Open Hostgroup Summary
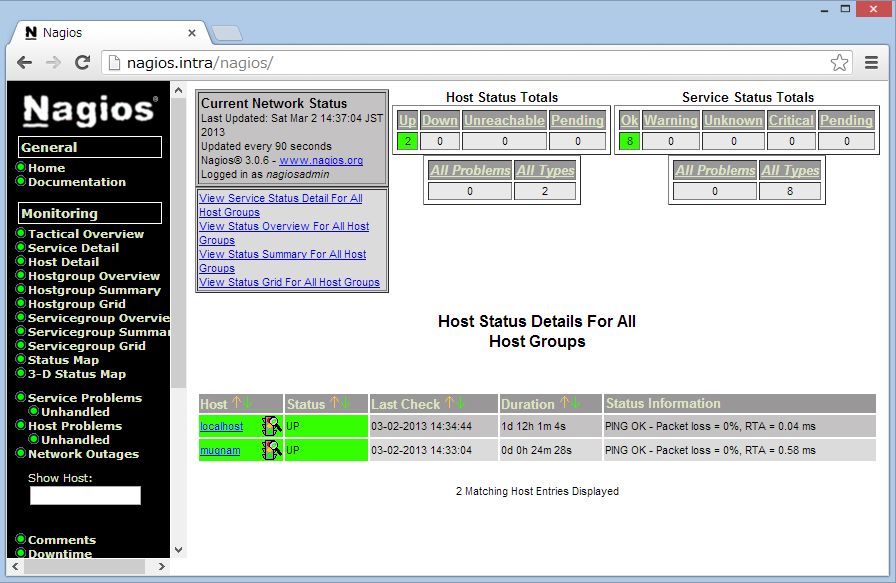Screen dimensions: 896x583 94,290
